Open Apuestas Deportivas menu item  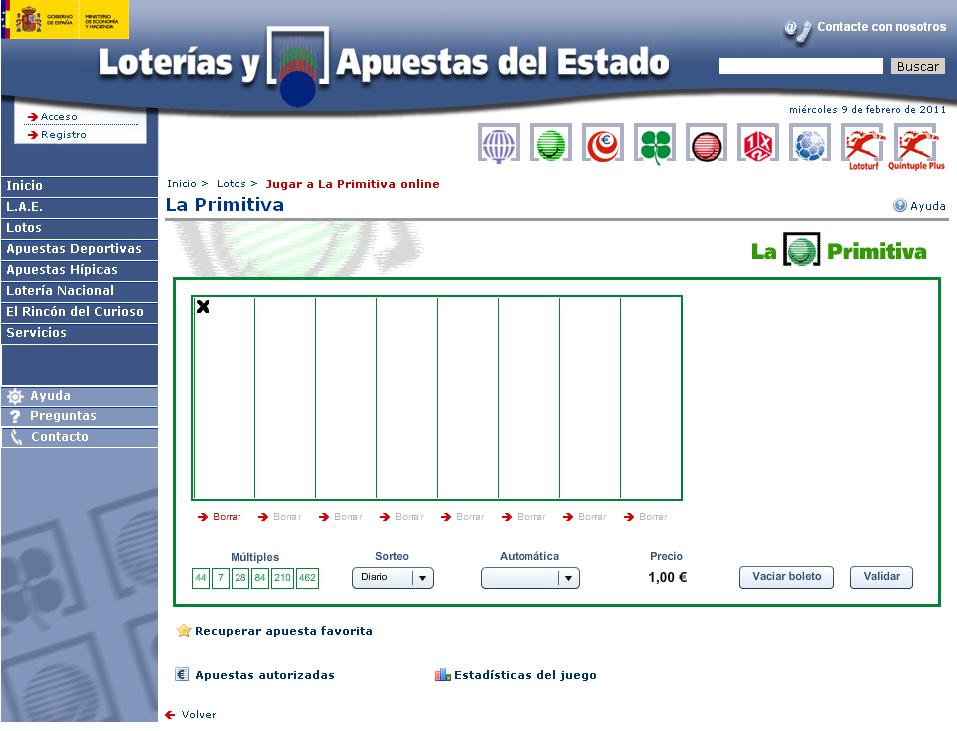click(79, 249)
